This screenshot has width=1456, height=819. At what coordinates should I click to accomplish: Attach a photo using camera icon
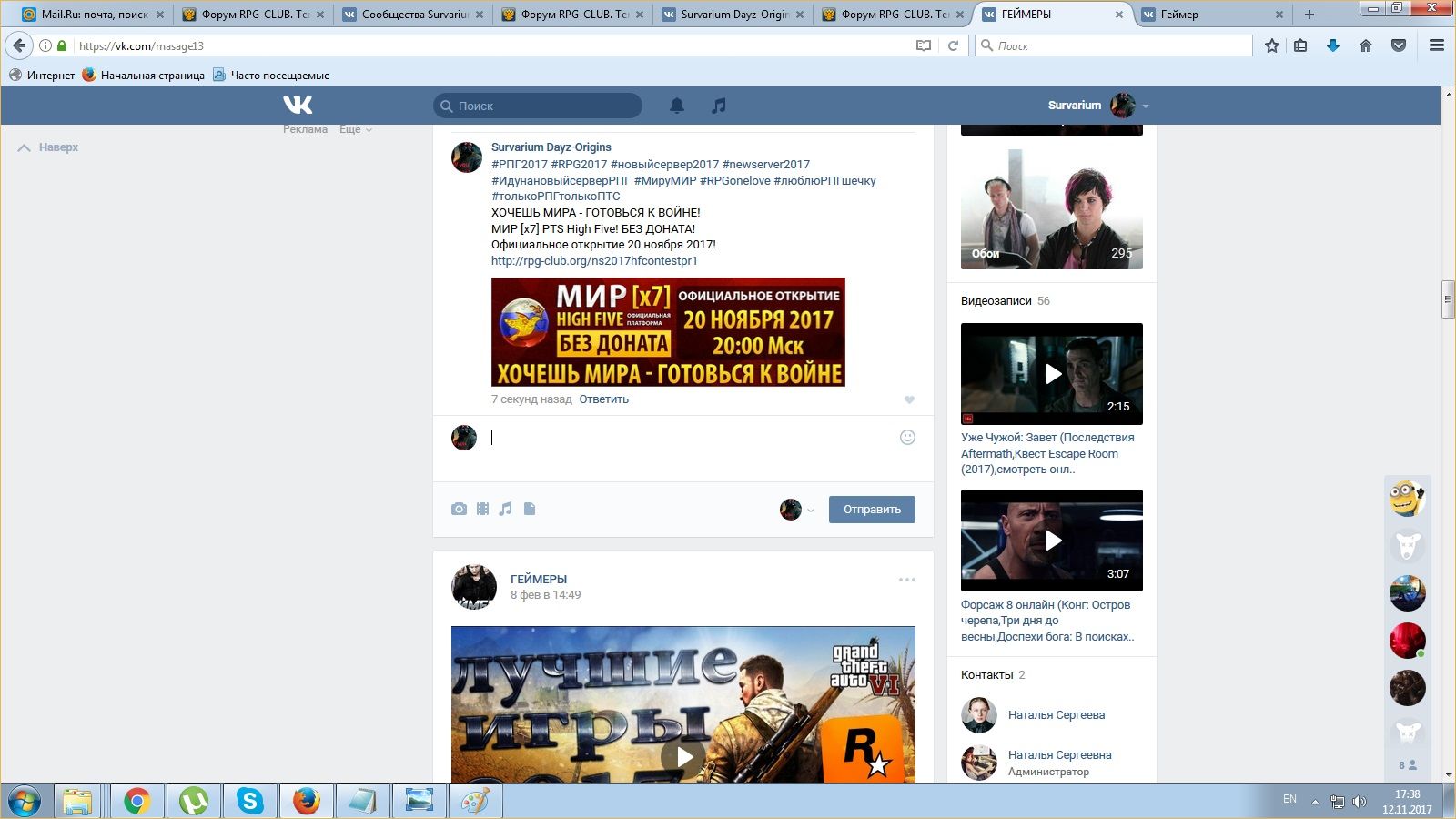coord(459,509)
